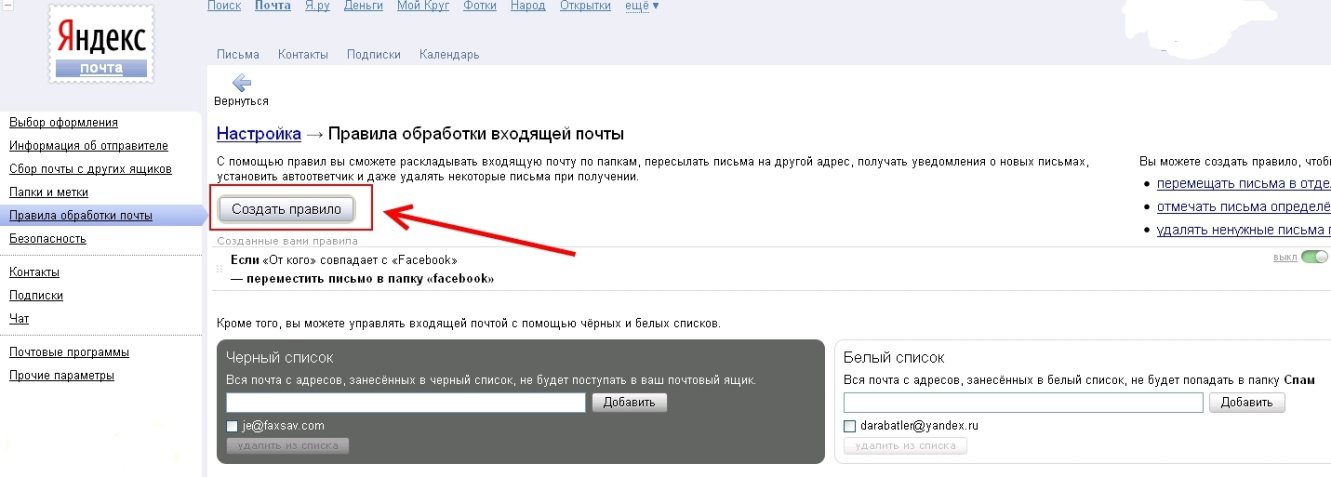Viewport: 1331px width, 477px height.
Task: Open the Настройка breadcrumb link
Action: (259, 134)
